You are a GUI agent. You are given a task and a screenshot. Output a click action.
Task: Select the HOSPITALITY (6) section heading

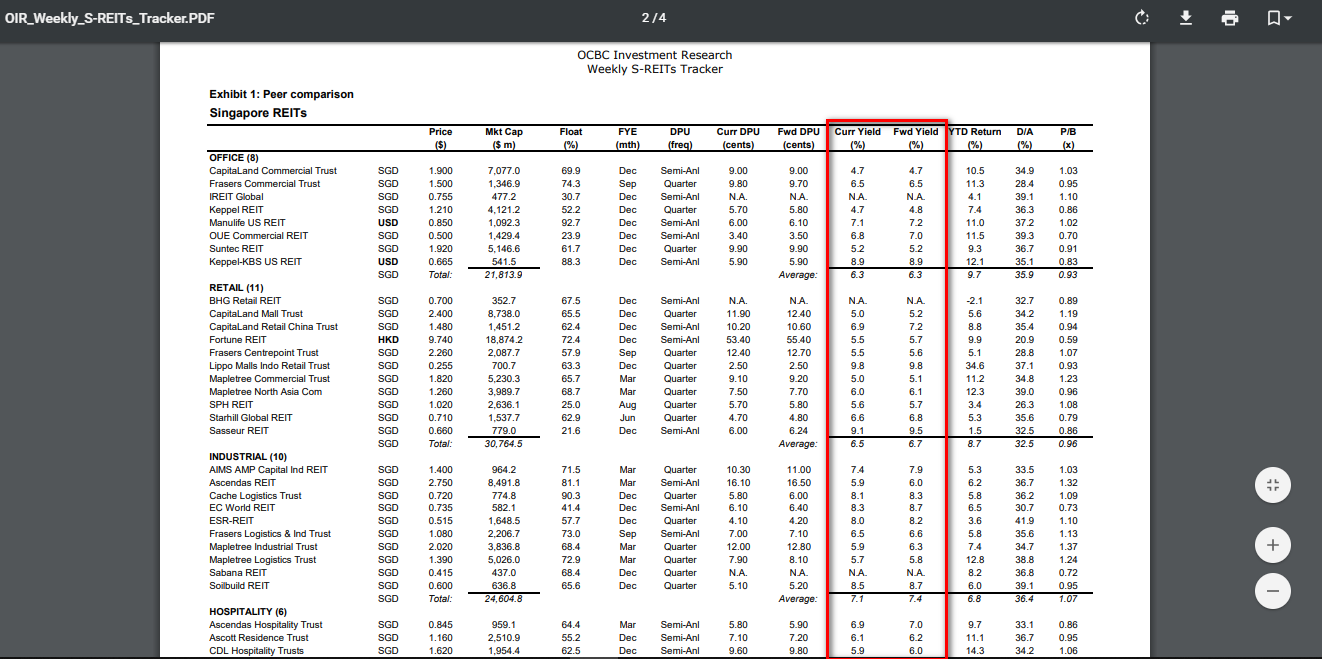click(248, 611)
